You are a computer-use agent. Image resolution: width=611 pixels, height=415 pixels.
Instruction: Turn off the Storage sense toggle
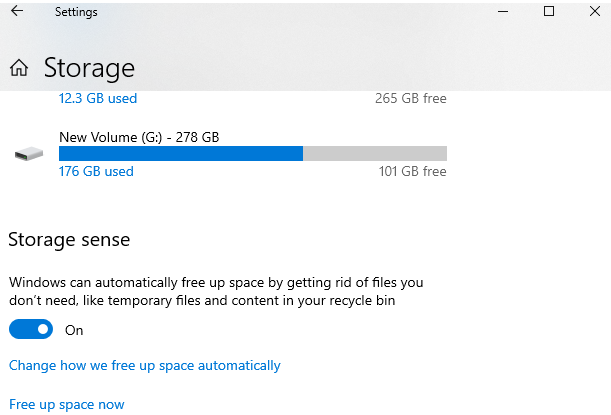30,329
